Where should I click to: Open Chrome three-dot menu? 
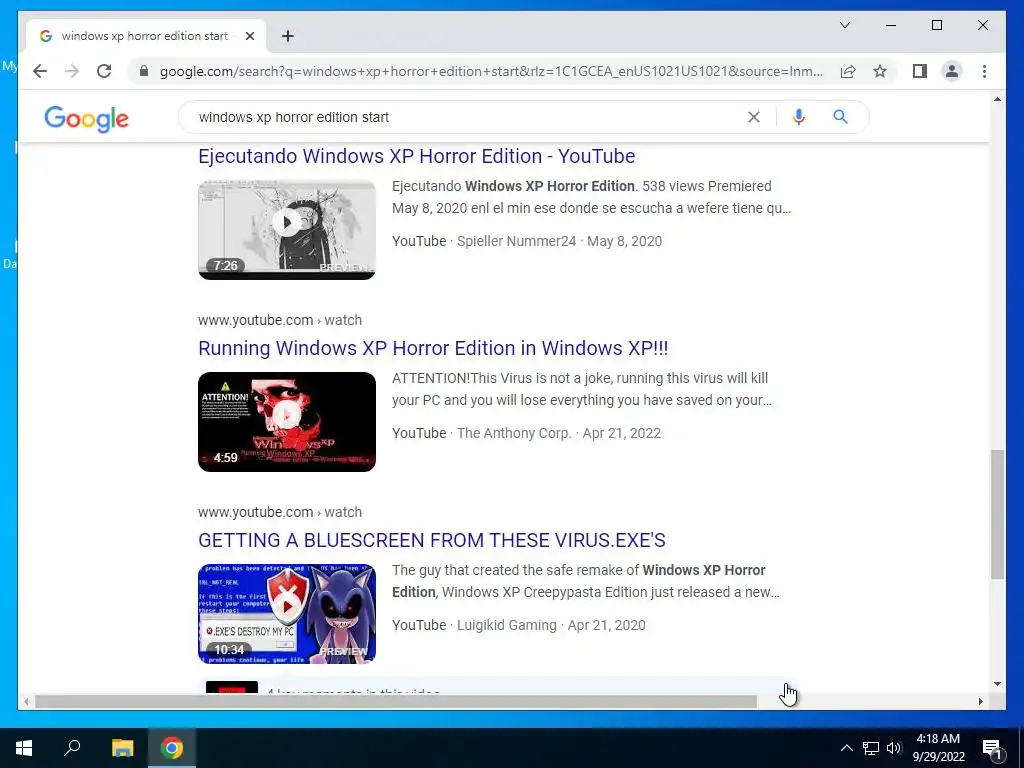point(984,71)
